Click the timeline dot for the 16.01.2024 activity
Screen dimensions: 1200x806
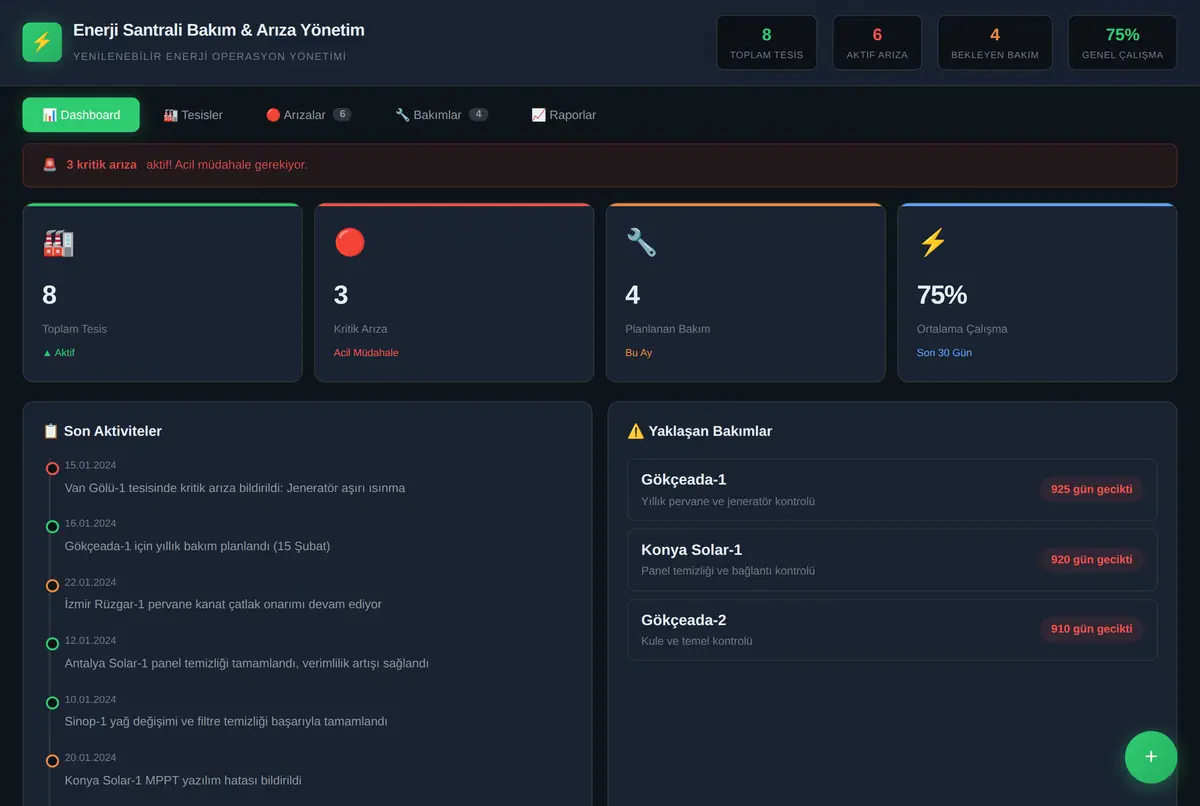tap(52, 527)
